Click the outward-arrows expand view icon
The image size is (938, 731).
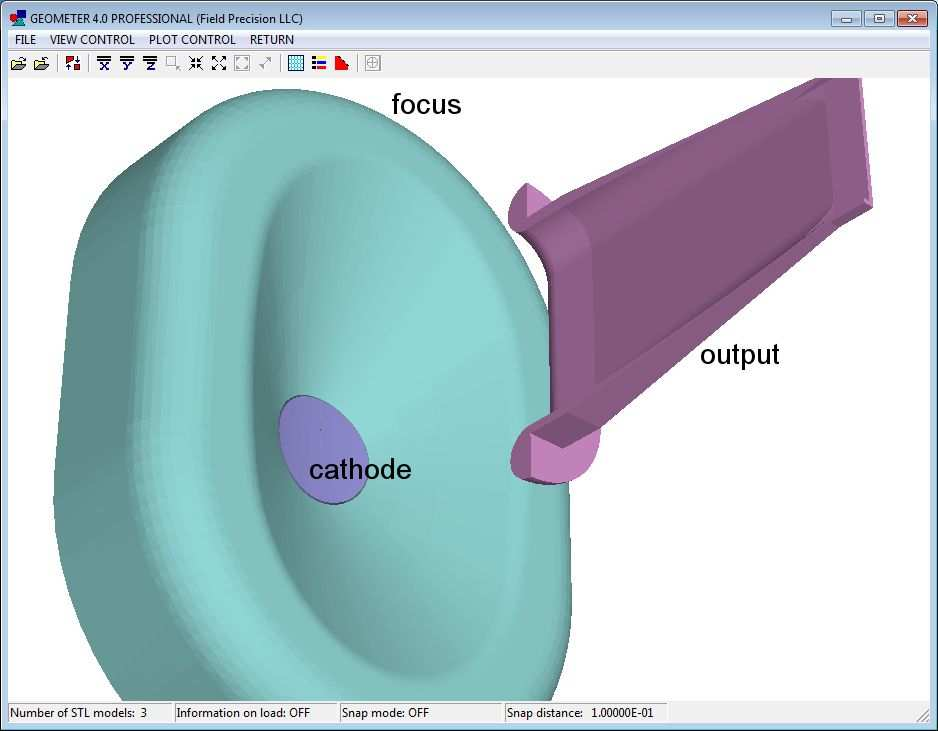219,63
